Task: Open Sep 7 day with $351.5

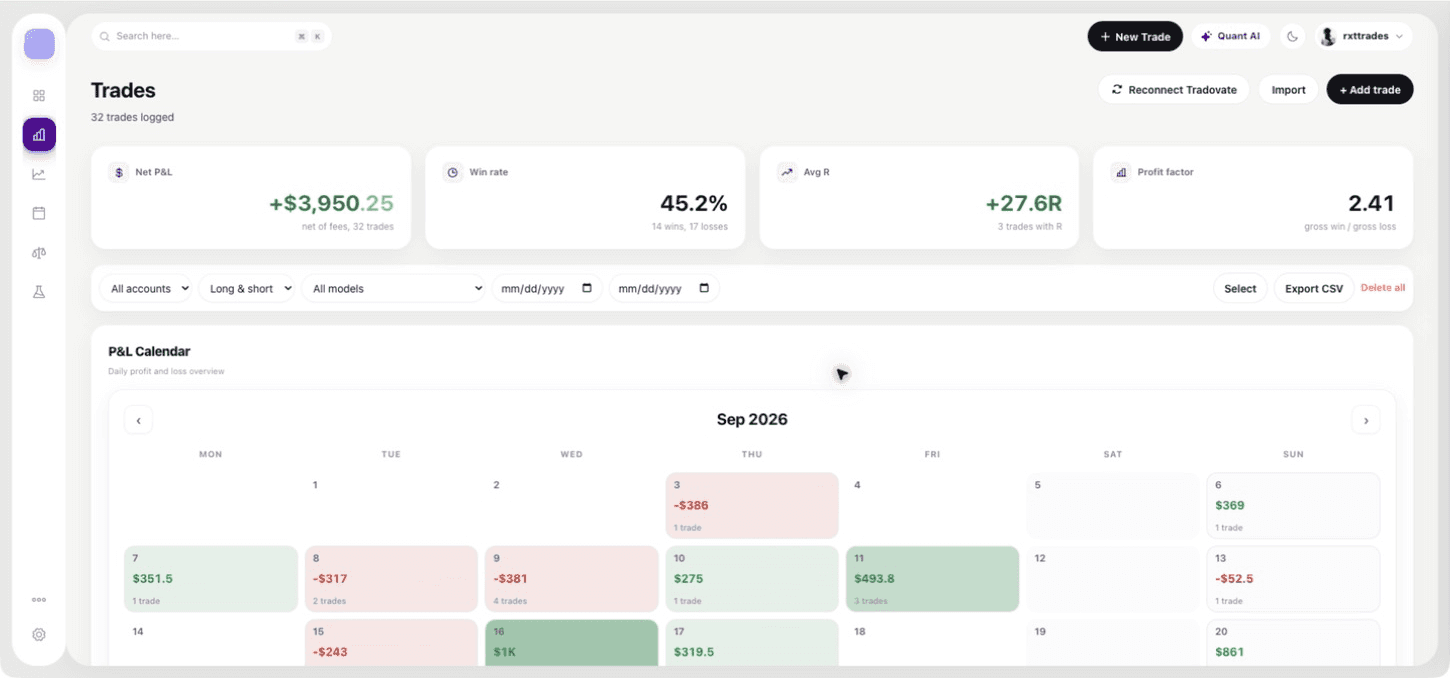Action: pos(211,579)
